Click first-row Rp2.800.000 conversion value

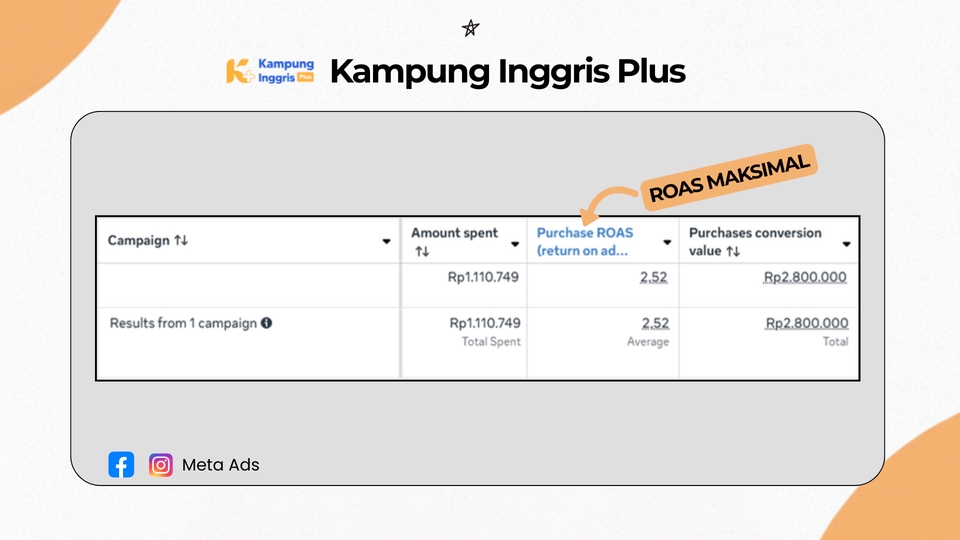click(x=805, y=277)
